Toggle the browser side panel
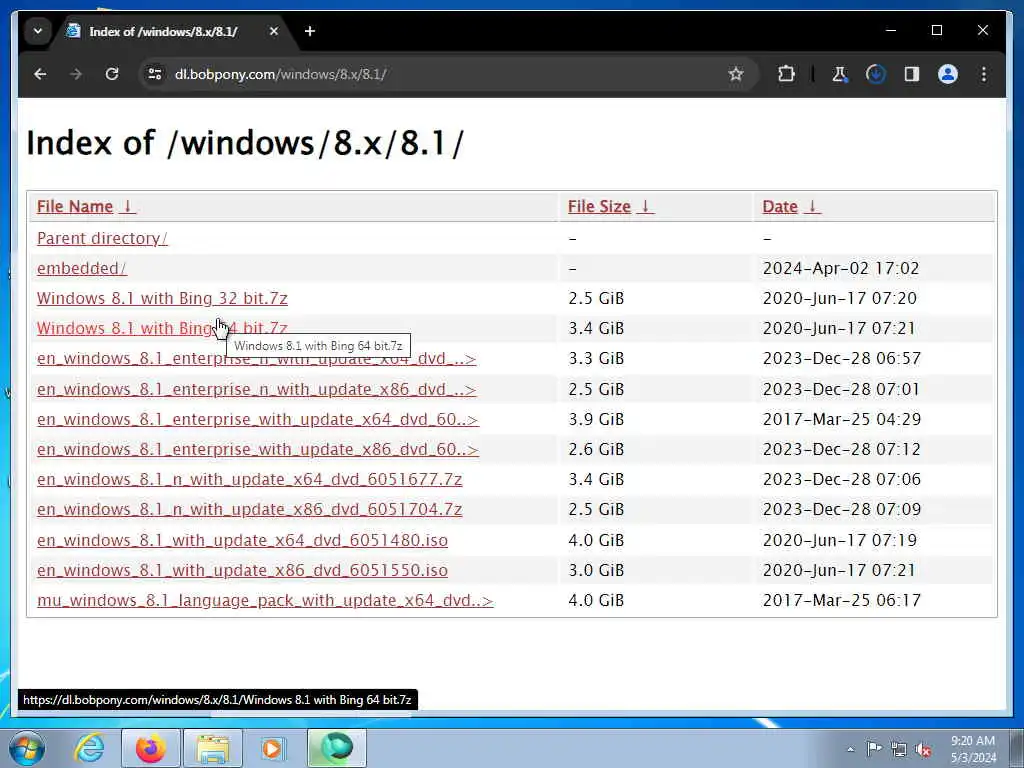This screenshot has height=768, width=1024. [x=912, y=74]
